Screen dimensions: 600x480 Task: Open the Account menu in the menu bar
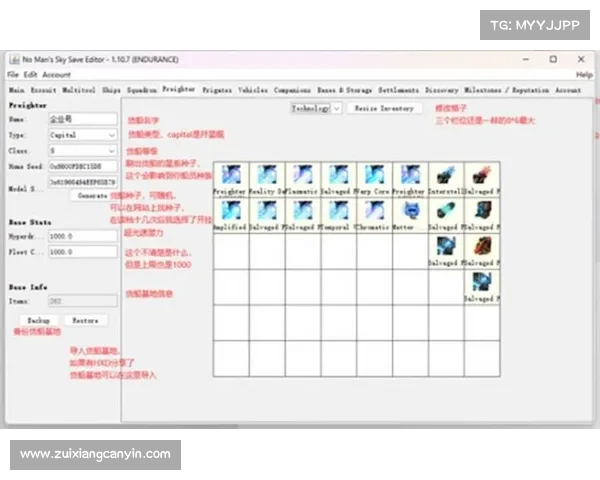pos(57,74)
